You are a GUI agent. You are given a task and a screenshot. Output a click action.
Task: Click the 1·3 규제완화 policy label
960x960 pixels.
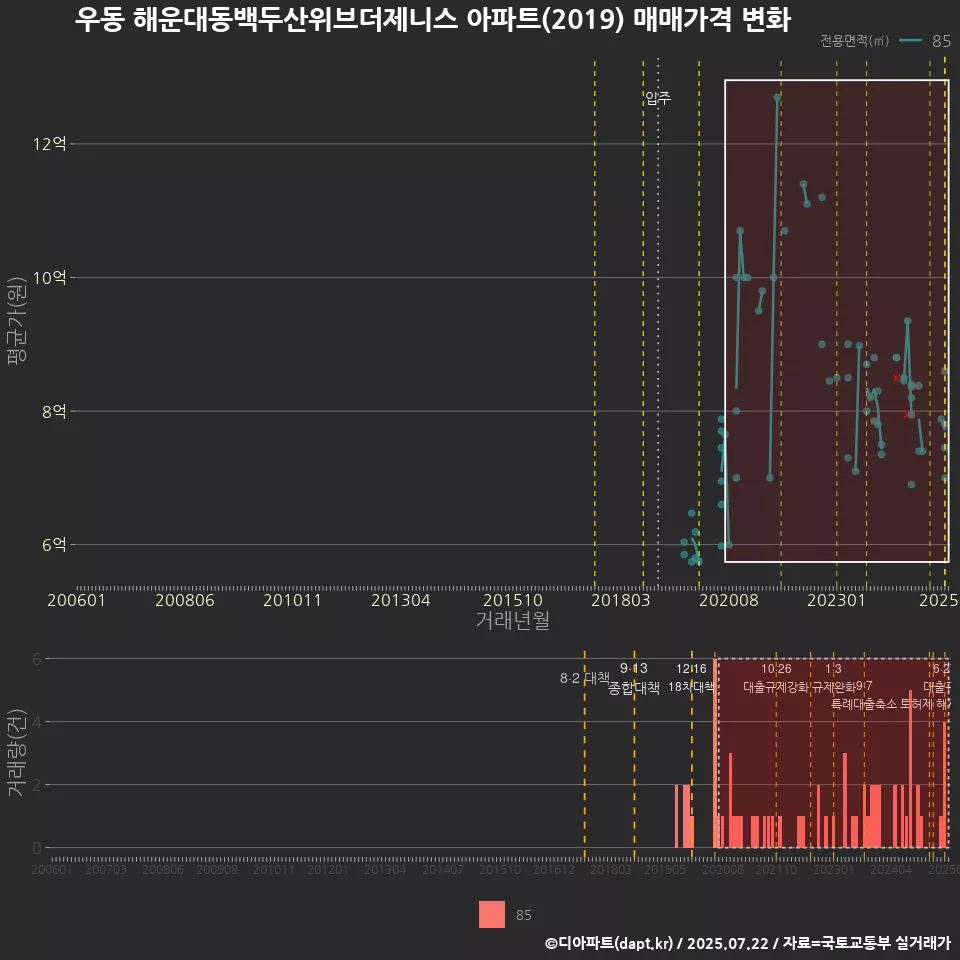click(x=833, y=678)
